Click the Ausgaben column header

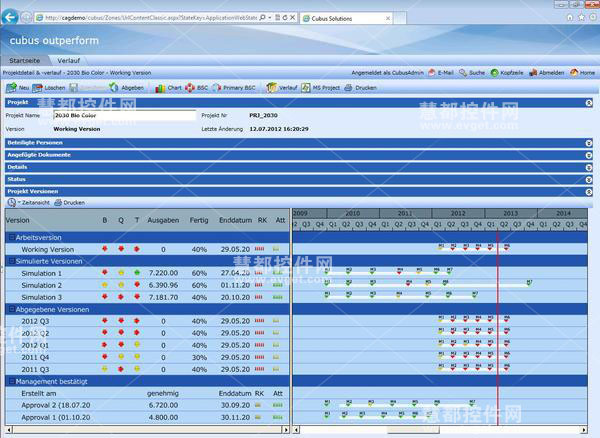point(163,220)
